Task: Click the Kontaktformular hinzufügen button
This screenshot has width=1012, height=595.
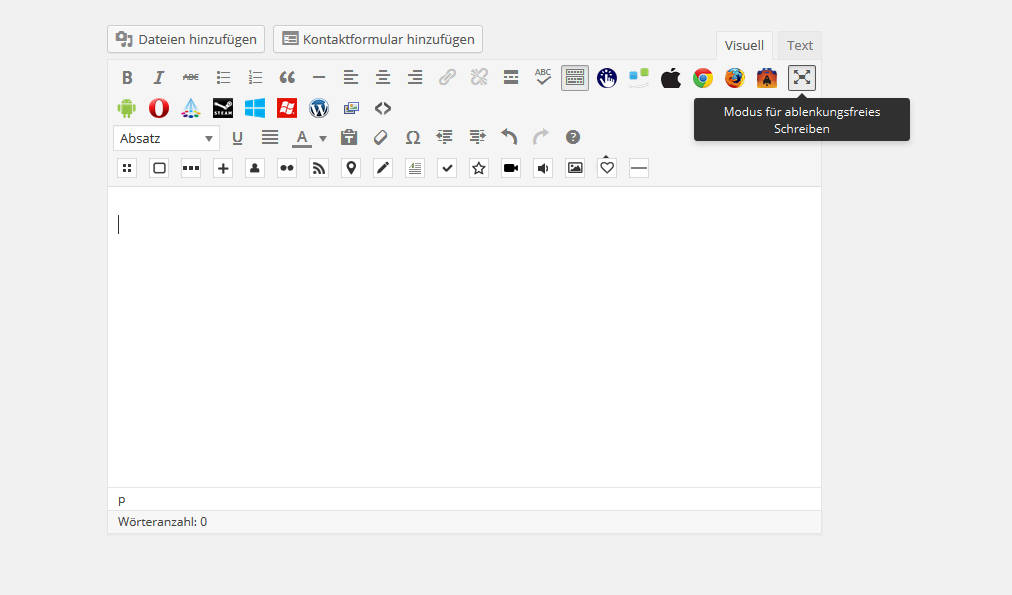Action: tap(378, 39)
